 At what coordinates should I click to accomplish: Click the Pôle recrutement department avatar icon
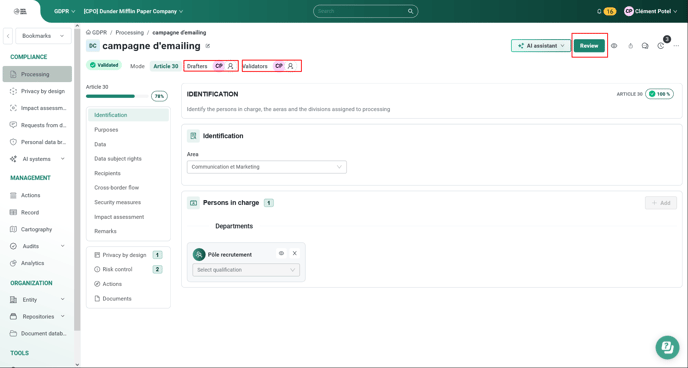(x=199, y=254)
